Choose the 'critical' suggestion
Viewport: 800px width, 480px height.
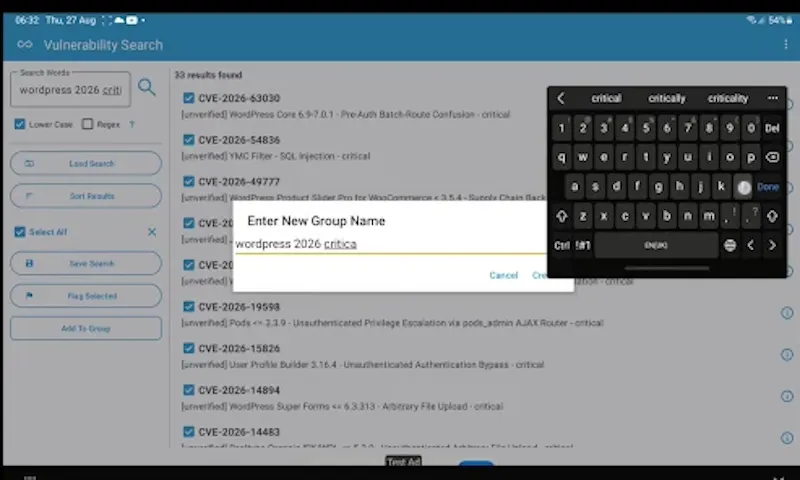point(606,98)
